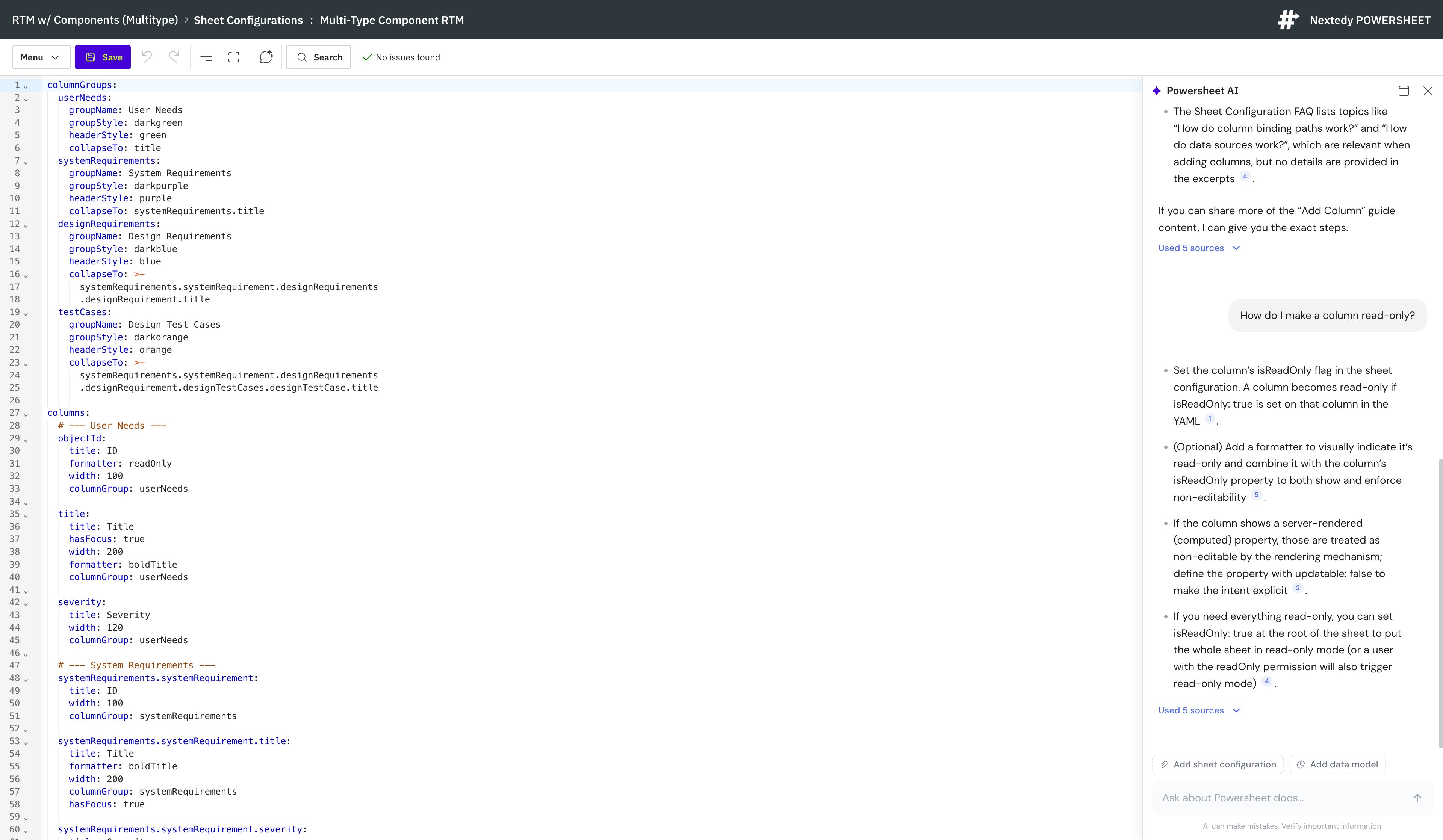Close the Powersheet AI panel
This screenshot has width=1443, height=840.
pos(1428,91)
